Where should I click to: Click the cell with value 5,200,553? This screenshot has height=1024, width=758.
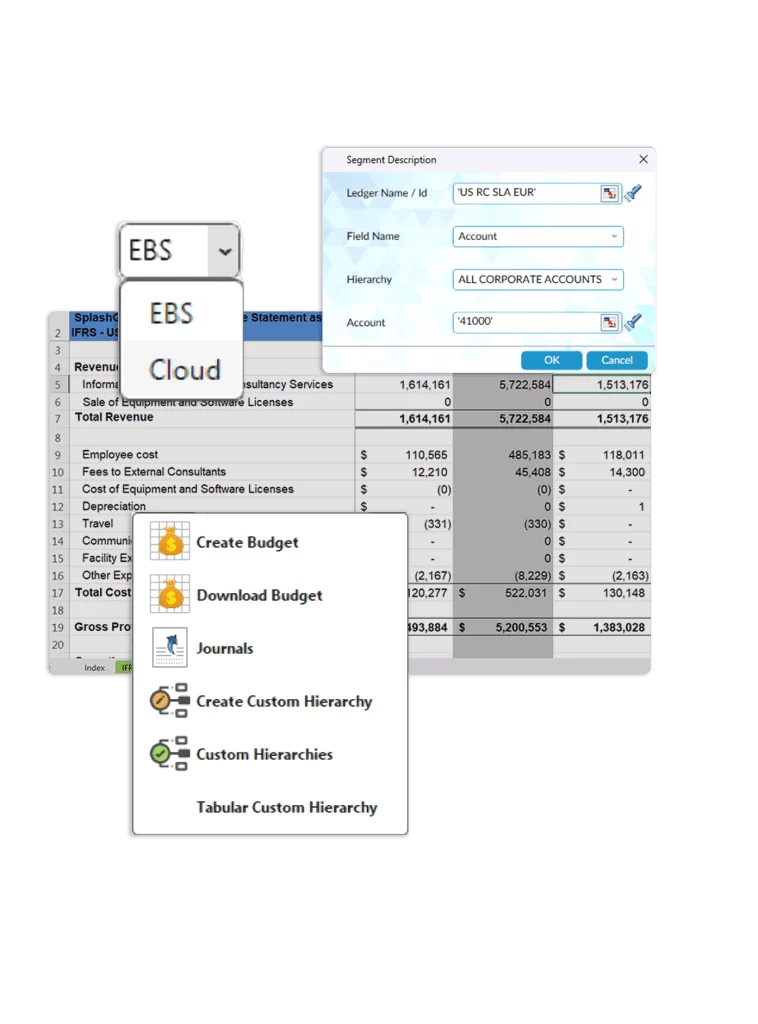pyautogui.click(x=503, y=628)
